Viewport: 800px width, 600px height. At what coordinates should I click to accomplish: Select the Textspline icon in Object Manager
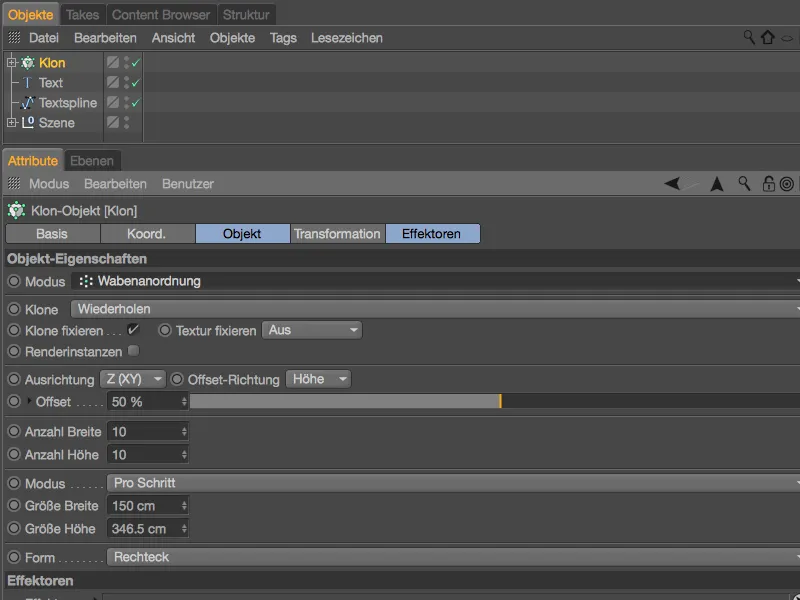(x=27, y=102)
